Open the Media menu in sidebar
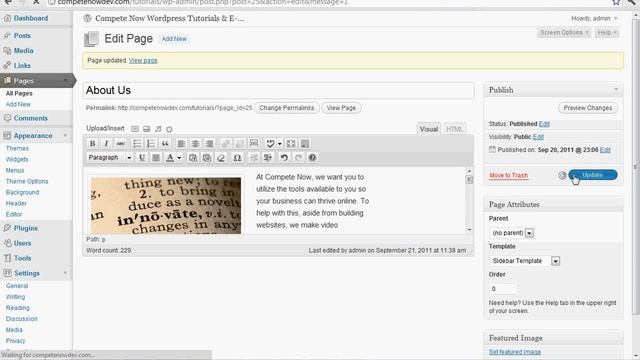 tap(24, 51)
